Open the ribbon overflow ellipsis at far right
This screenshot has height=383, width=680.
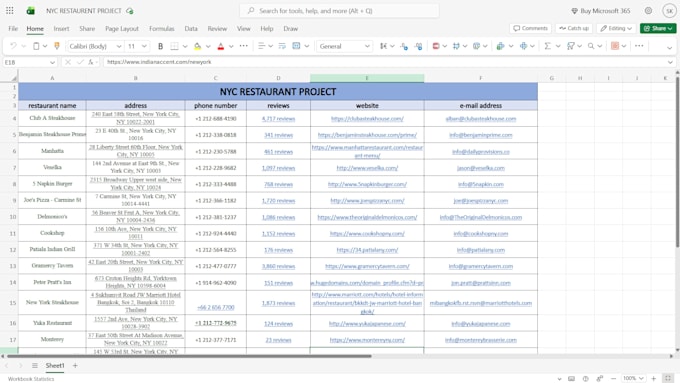[639, 46]
